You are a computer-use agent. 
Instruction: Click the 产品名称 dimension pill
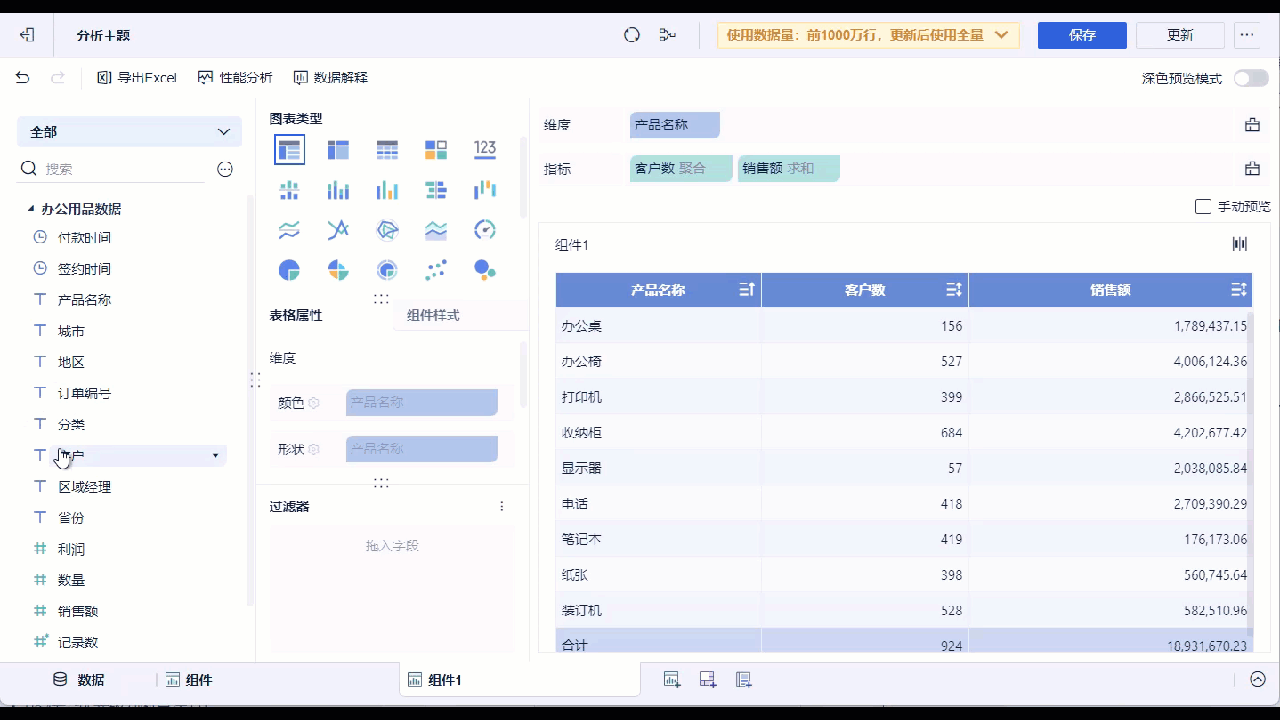[x=675, y=125]
